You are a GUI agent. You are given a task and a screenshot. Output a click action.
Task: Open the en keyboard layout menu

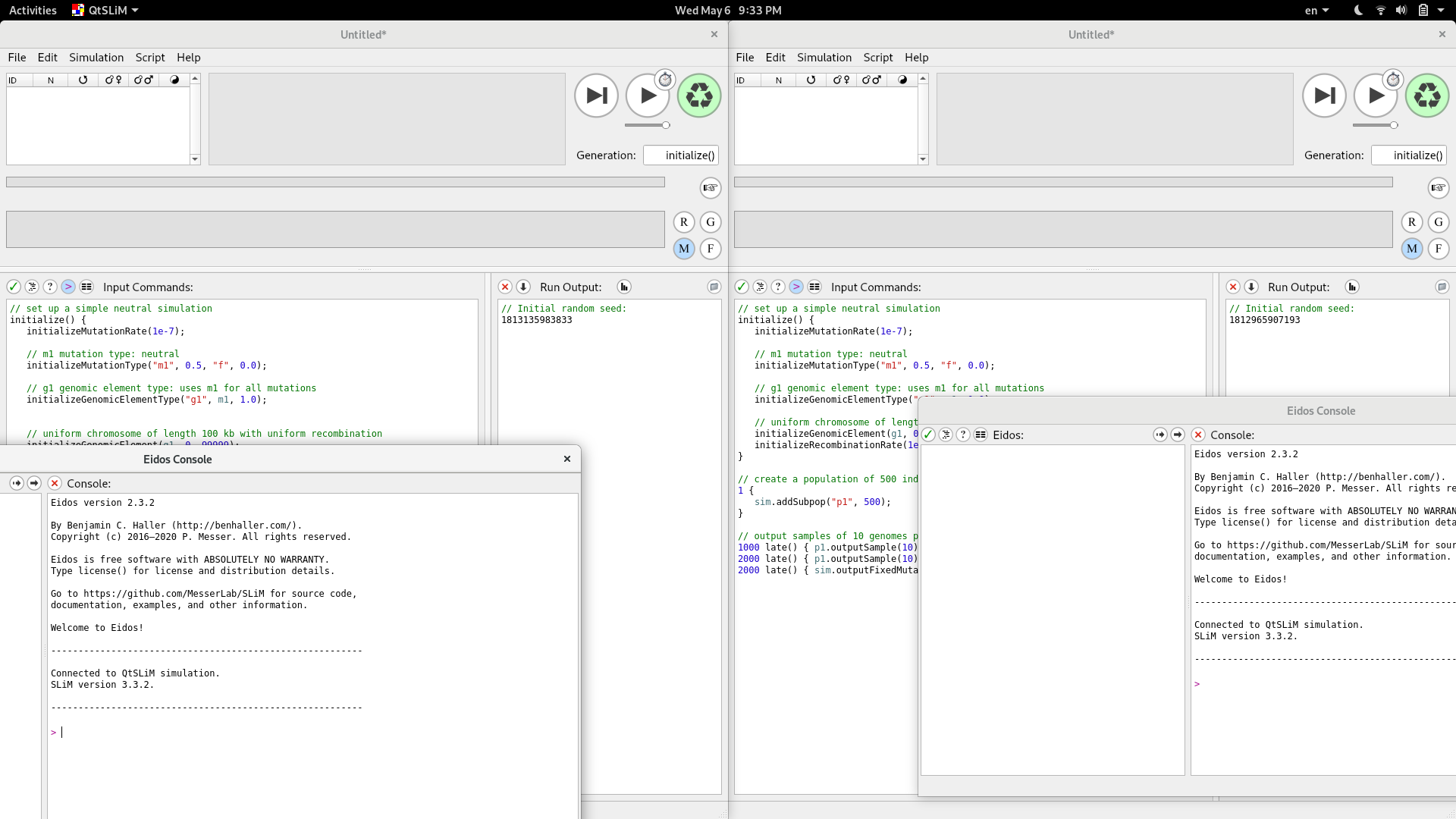(x=1316, y=10)
